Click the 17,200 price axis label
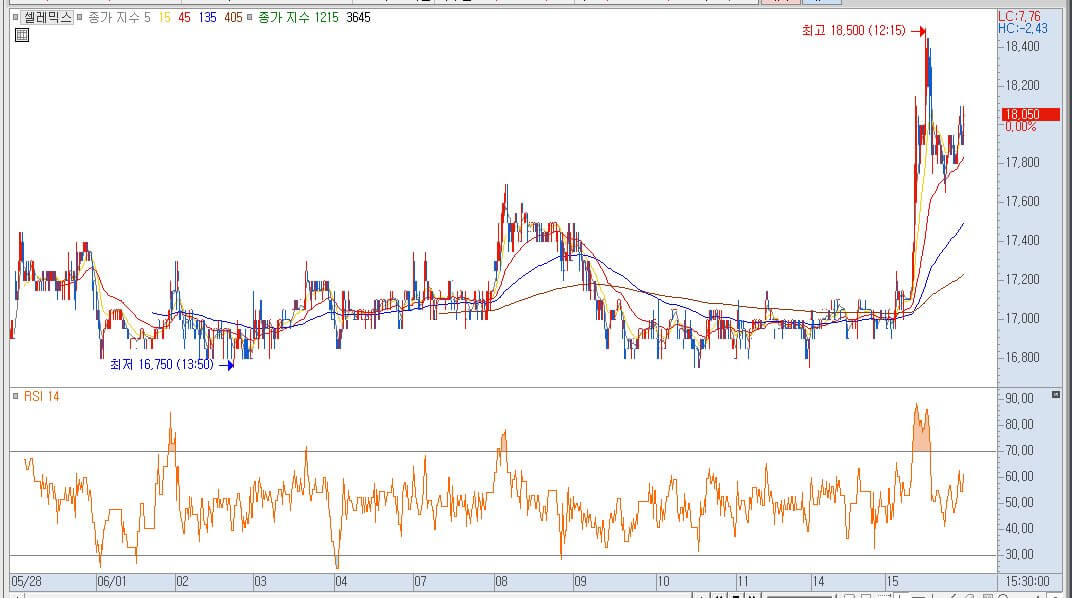This screenshot has width=1072, height=598. (1022, 280)
